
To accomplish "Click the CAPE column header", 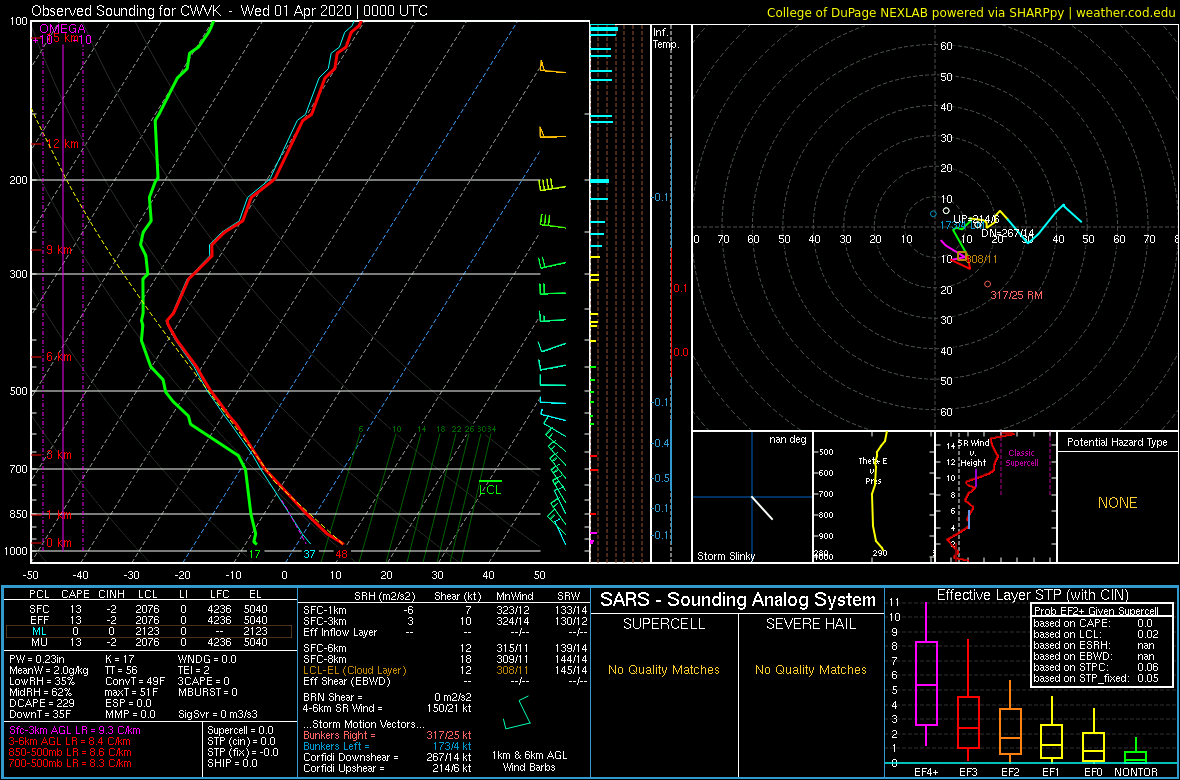I will click(75, 596).
